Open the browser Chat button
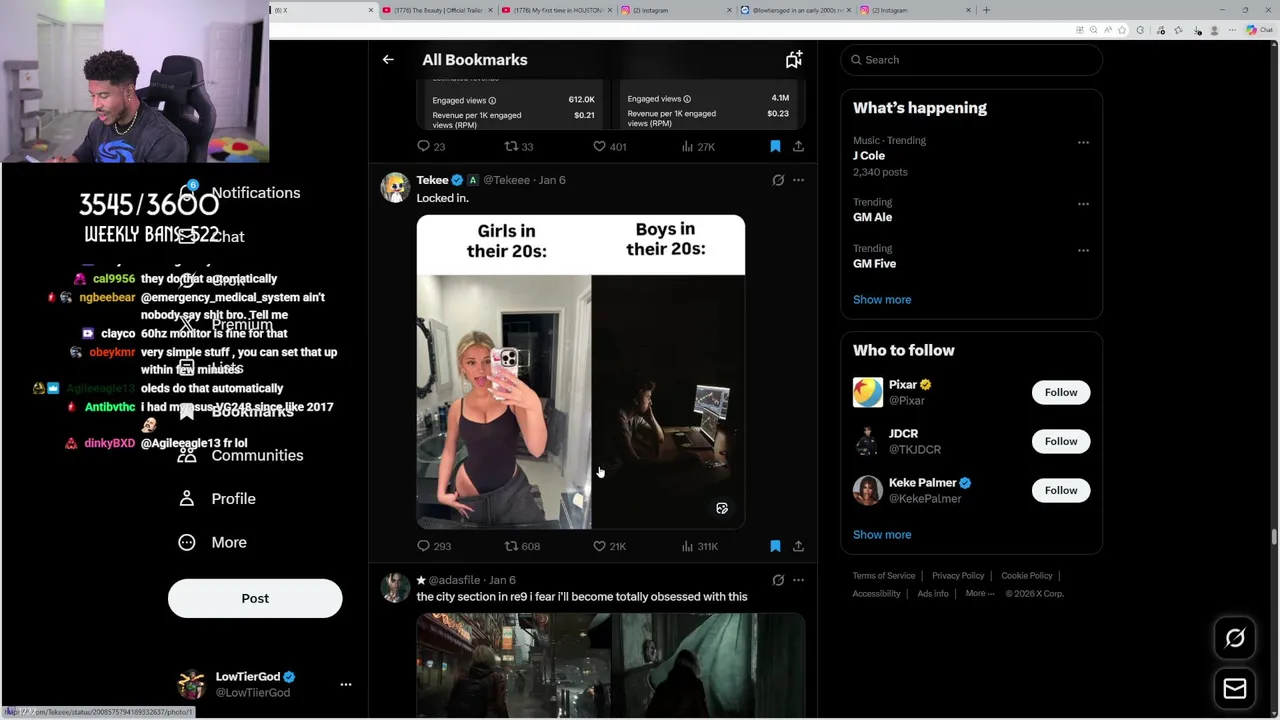 pyautogui.click(x=1259, y=30)
